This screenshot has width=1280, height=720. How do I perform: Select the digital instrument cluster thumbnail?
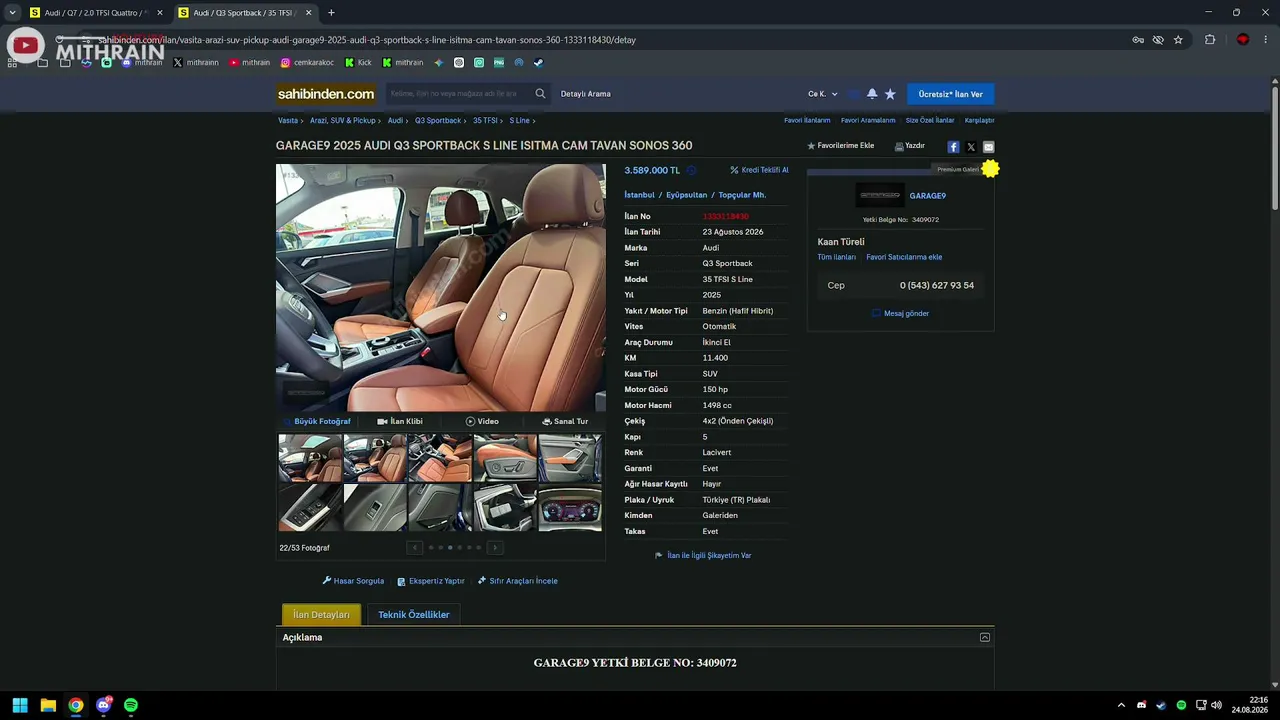click(570, 507)
